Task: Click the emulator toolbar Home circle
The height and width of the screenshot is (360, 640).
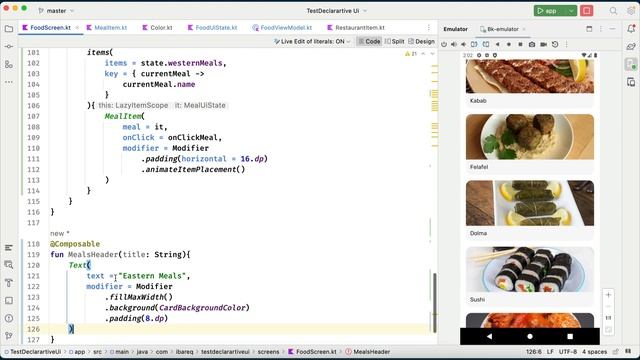Action: coord(509,44)
